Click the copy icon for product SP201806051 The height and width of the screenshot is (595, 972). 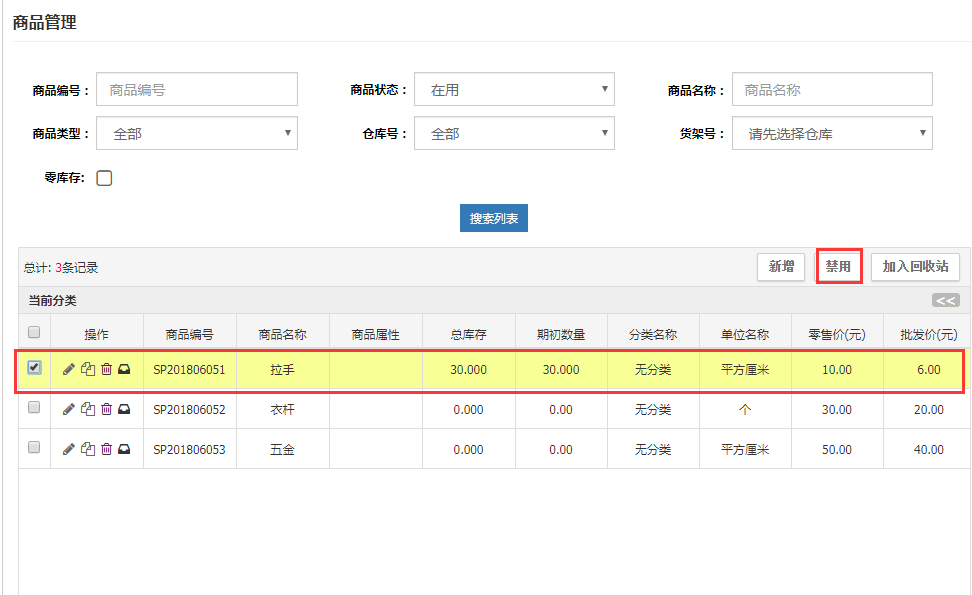click(88, 369)
